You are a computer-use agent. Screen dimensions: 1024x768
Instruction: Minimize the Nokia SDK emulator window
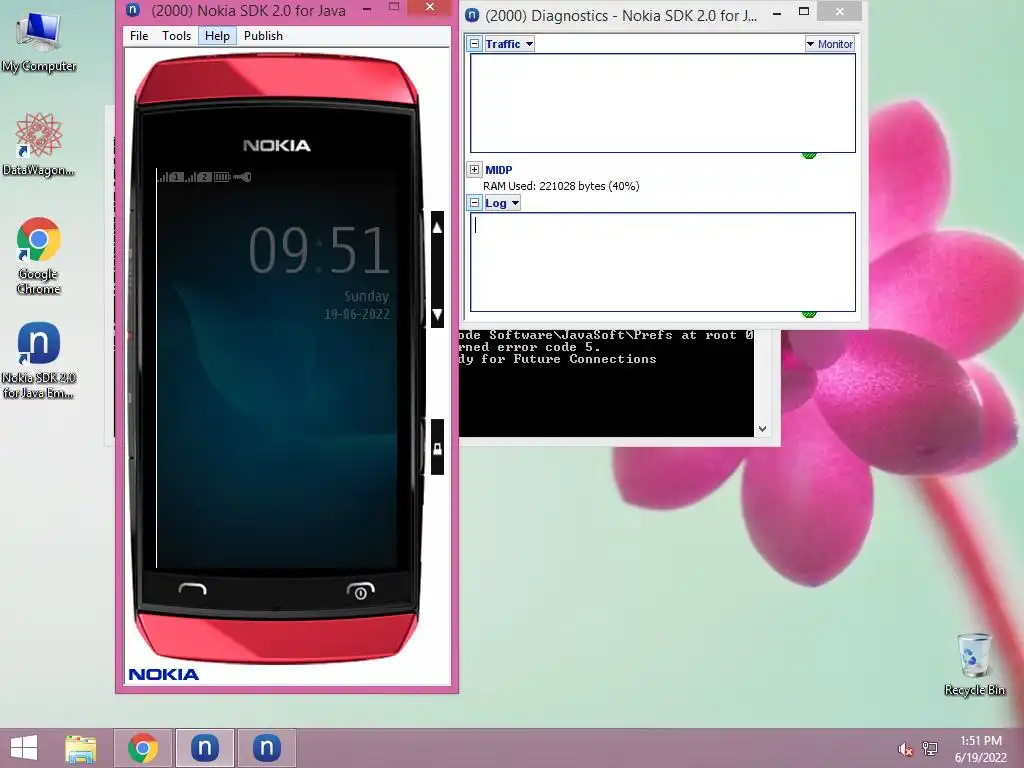point(367,8)
